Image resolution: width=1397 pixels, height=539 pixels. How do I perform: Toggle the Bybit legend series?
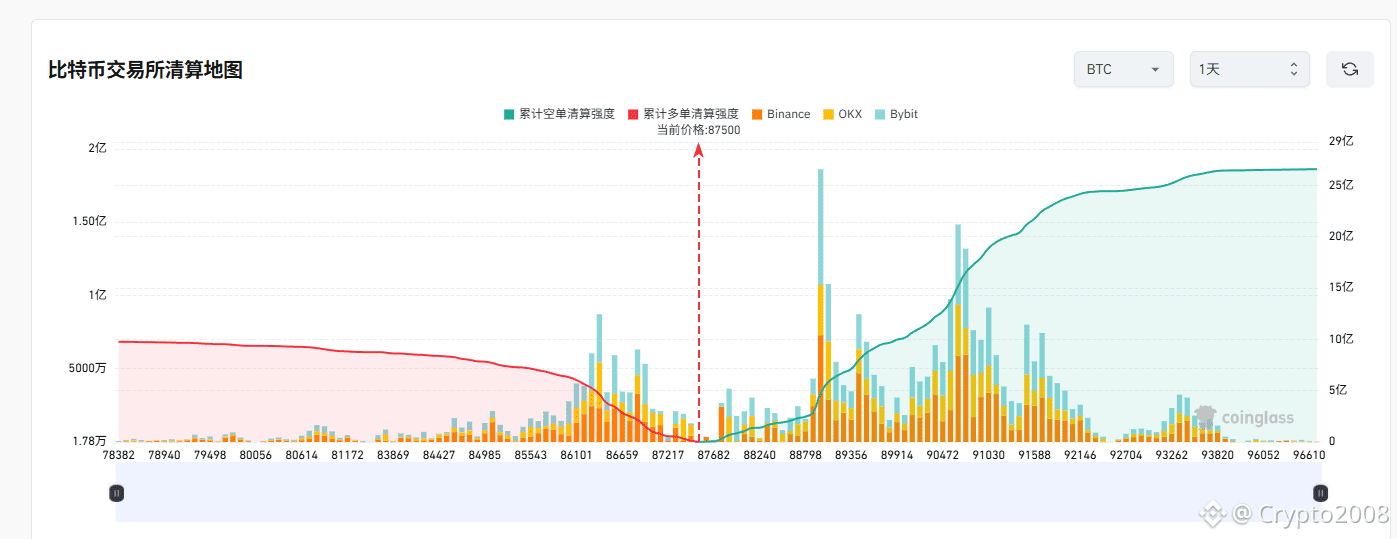(x=896, y=114)
